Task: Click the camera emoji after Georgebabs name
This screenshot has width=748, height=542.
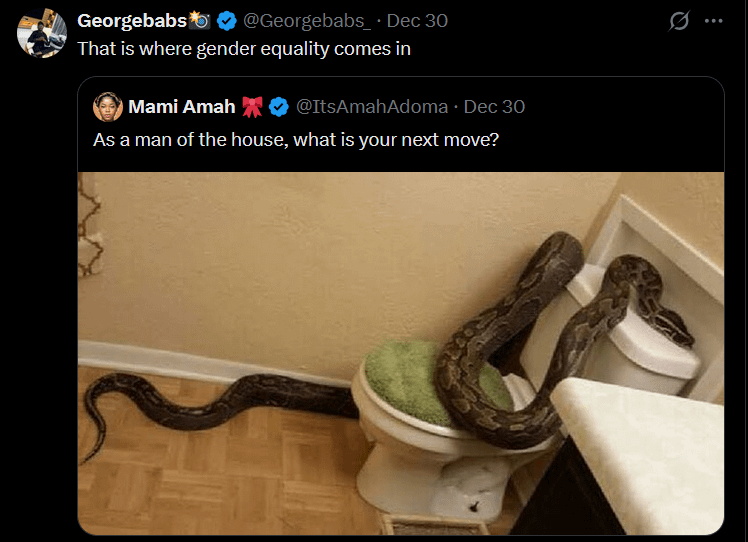Action: click(199, 21)
